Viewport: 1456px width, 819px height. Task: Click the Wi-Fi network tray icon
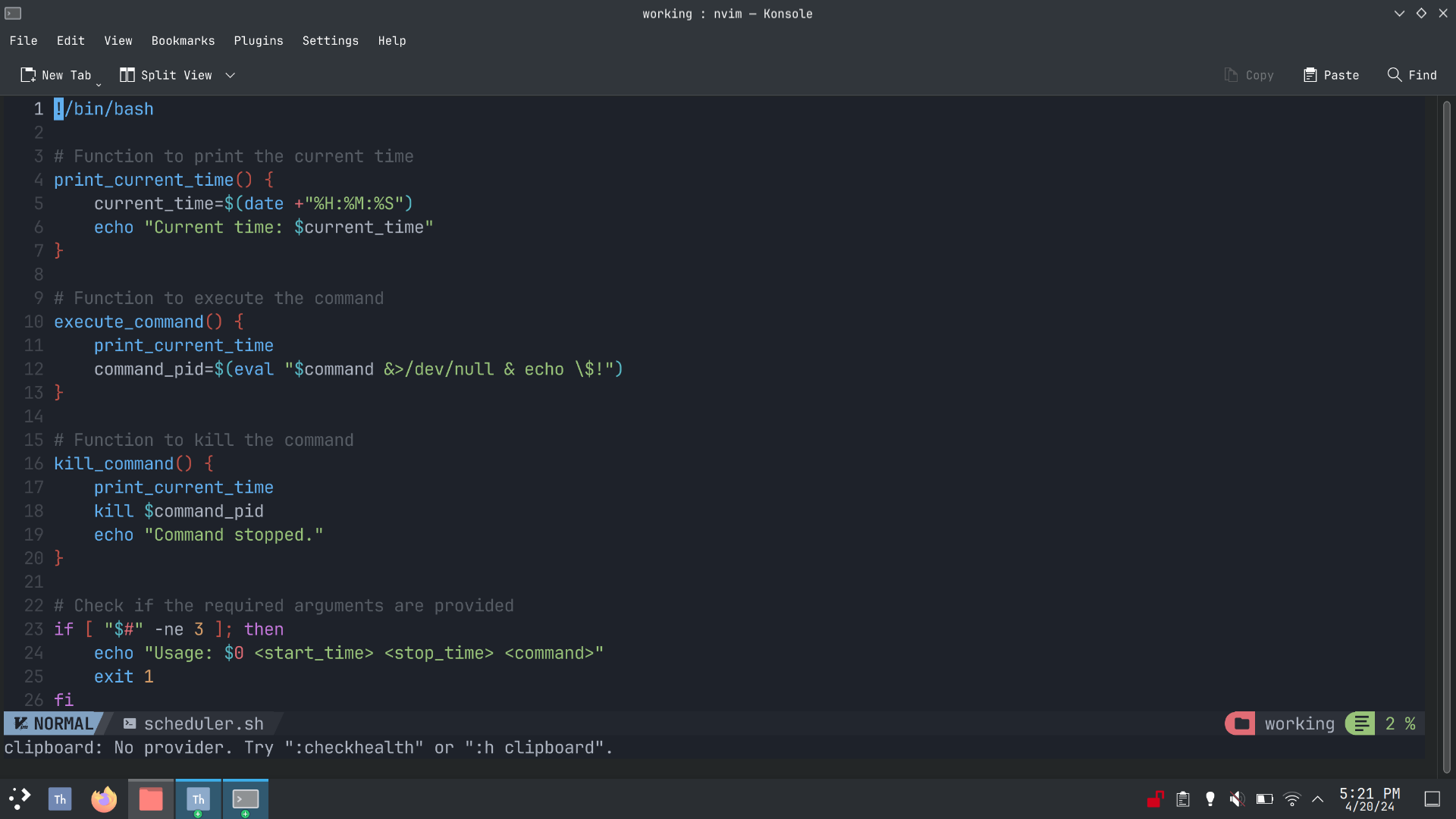coord(1291,799)
